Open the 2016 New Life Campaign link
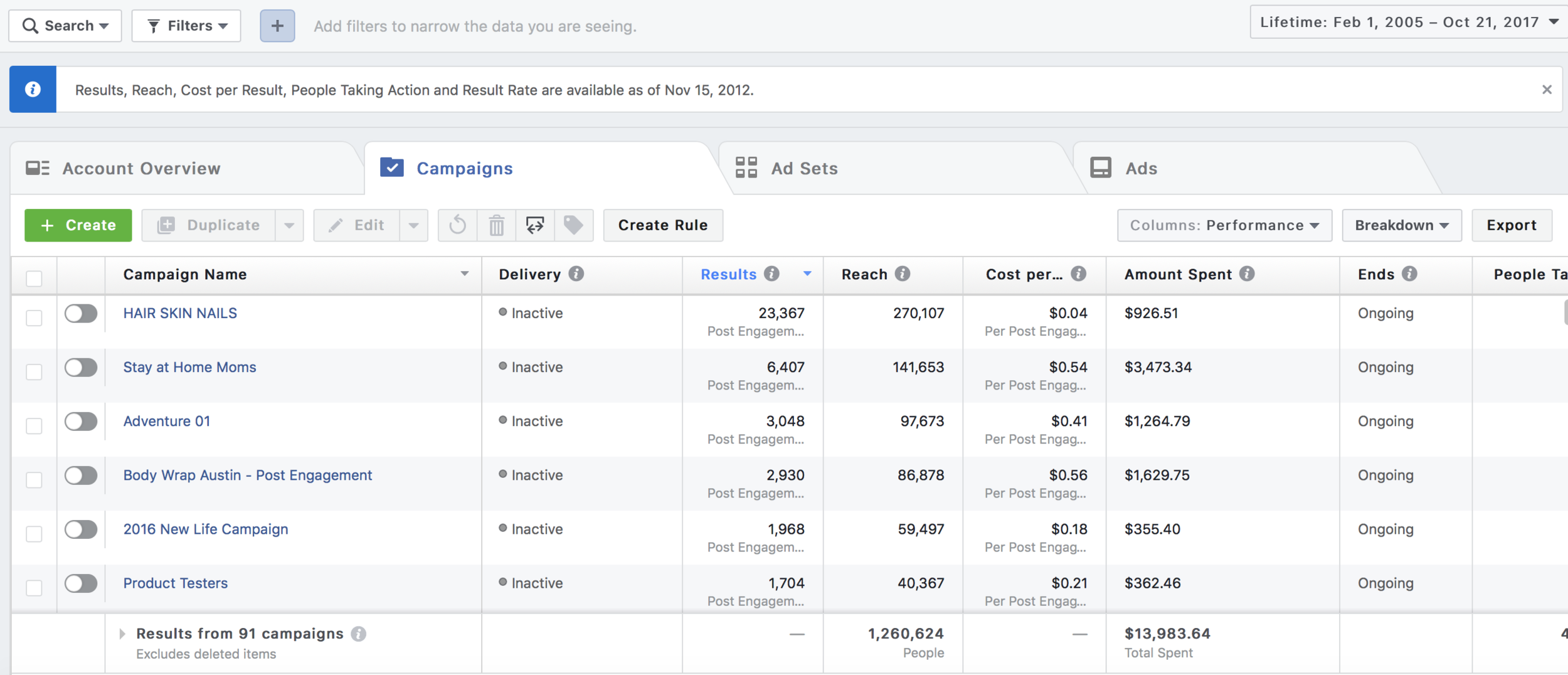Screen dimensions: 1568x675 point(206,529)
